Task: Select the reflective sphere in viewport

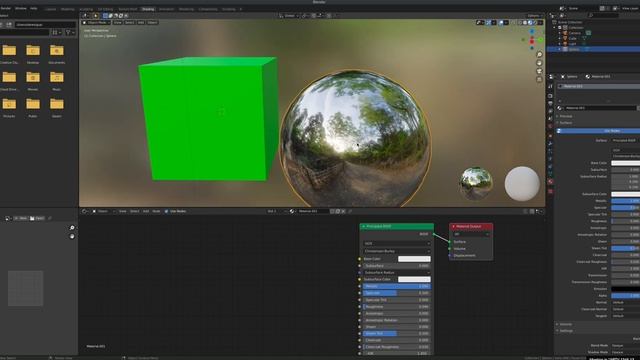Action: [355, 139]
